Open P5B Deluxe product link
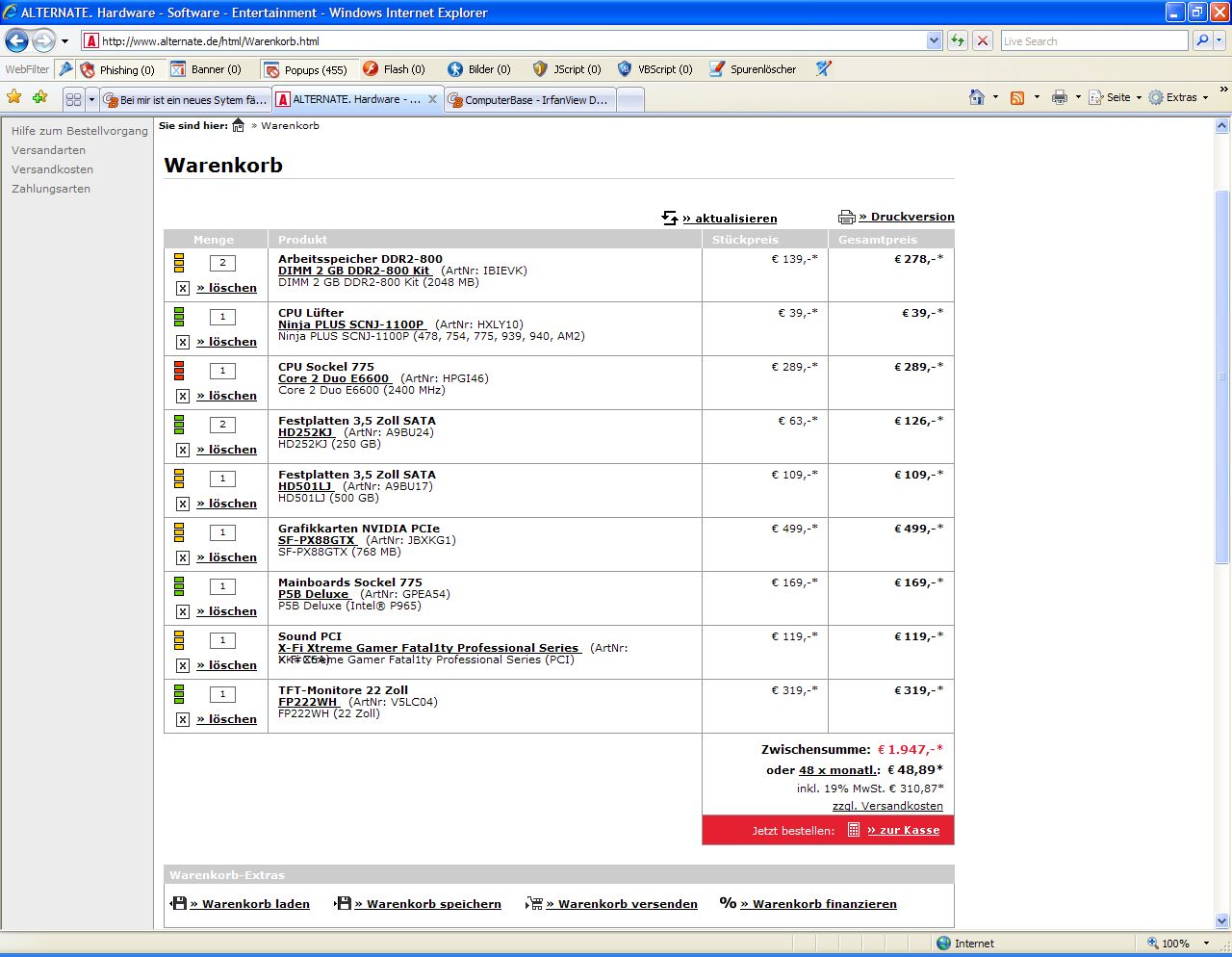Screen dimensions: 1232x957 pos(313,594)
